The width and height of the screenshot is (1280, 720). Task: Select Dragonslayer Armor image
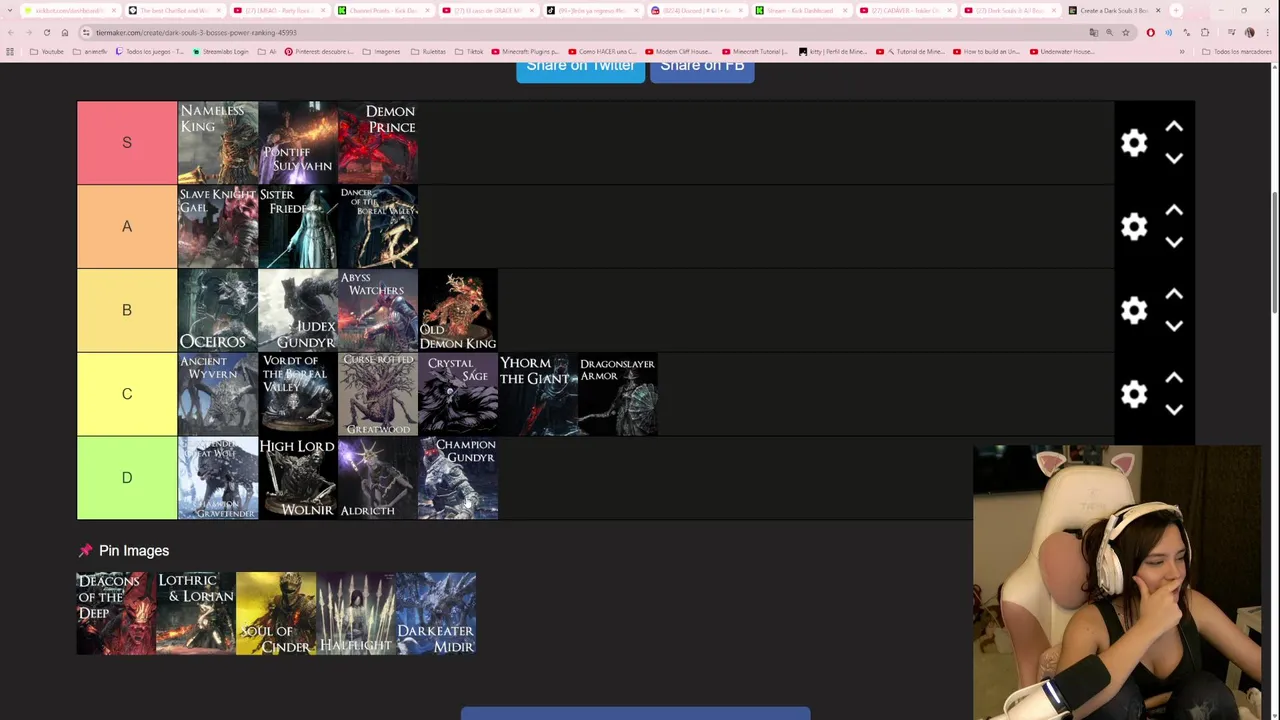point(618,394)
